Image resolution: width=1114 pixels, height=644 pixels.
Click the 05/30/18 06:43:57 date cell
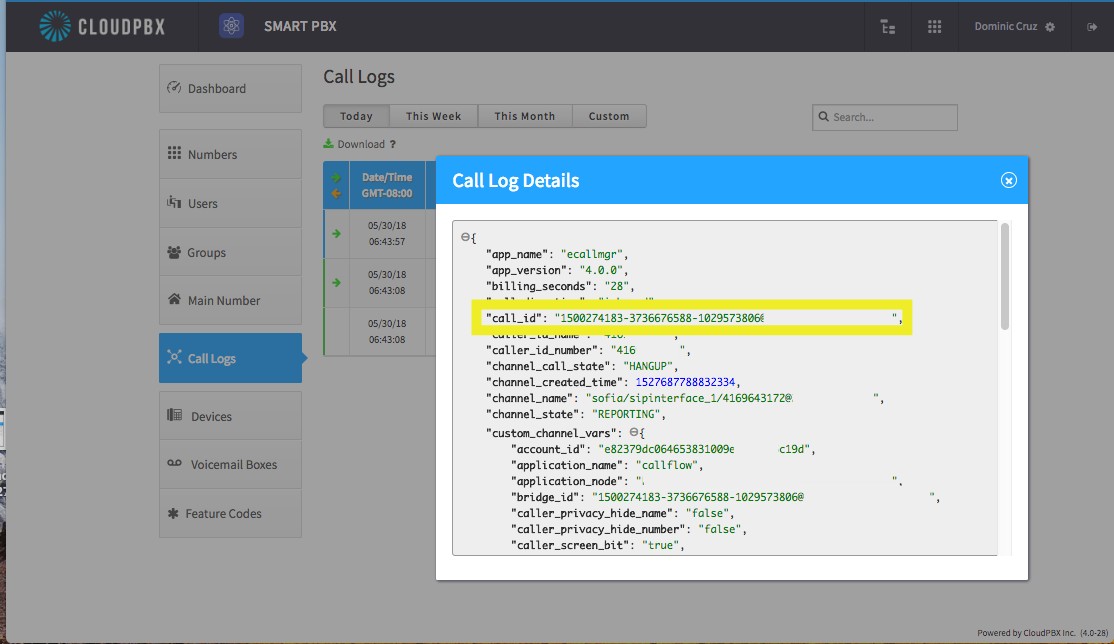point(387,233)
